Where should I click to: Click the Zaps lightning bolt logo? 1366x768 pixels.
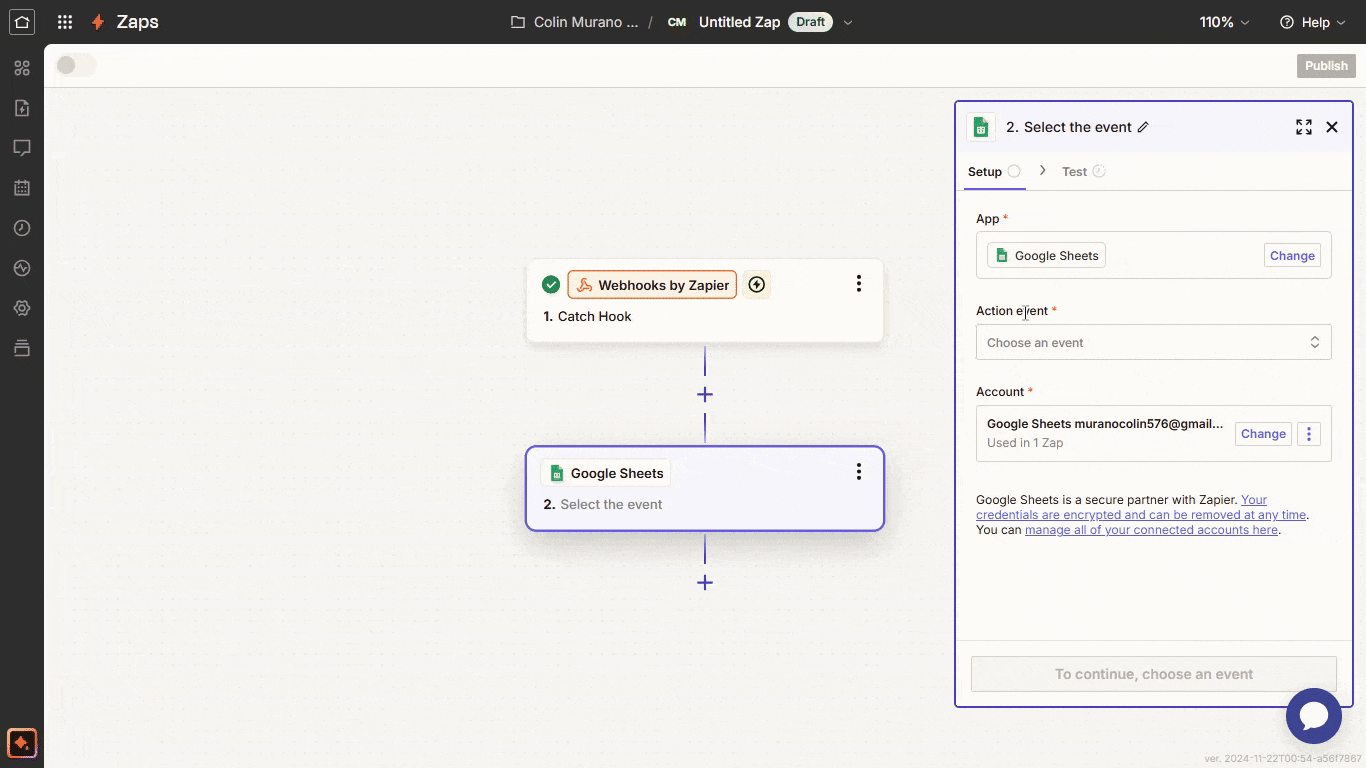98,22
